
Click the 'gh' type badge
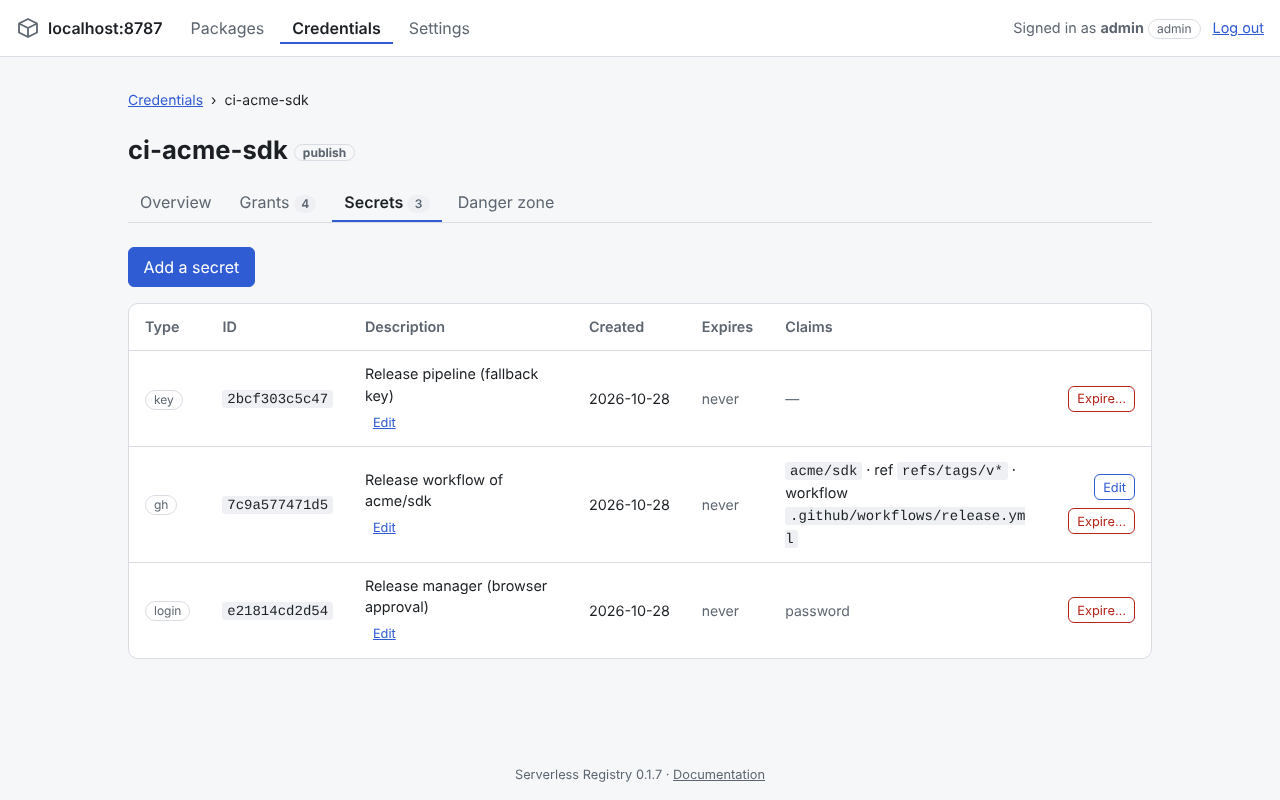[161, 505]
